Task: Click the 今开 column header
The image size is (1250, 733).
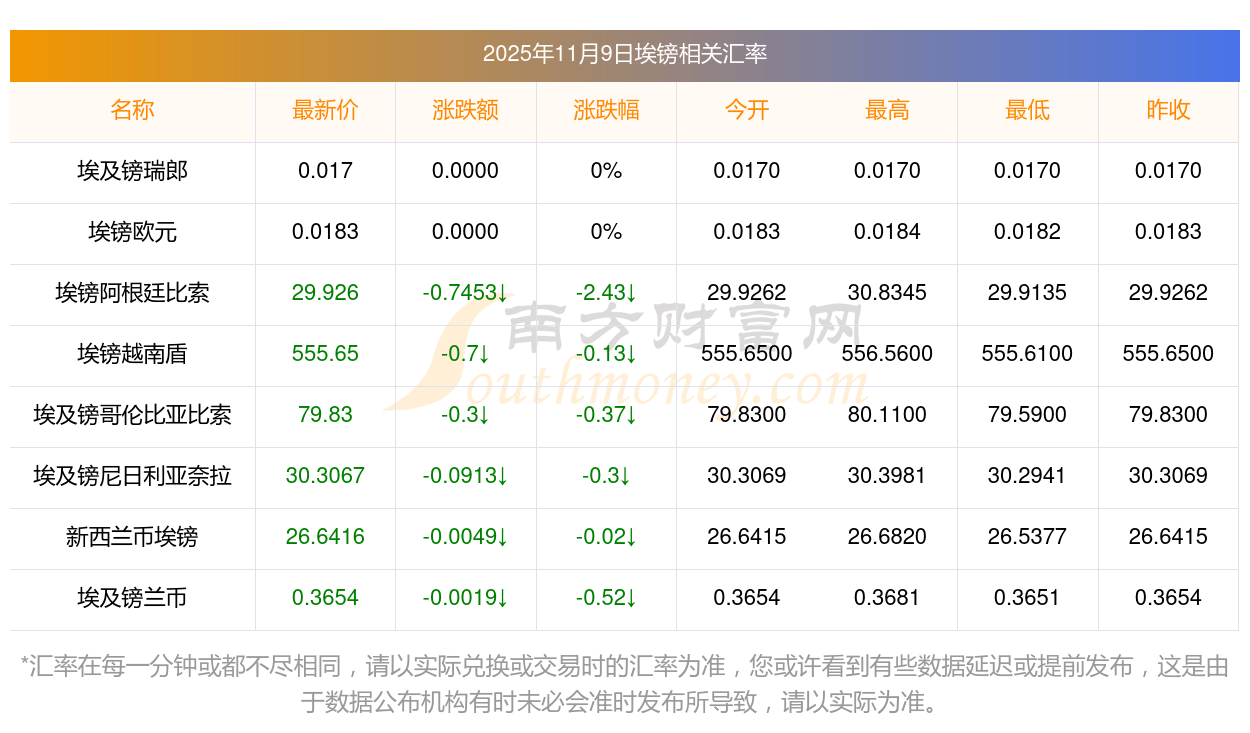Action: click(x=747, y=110)
